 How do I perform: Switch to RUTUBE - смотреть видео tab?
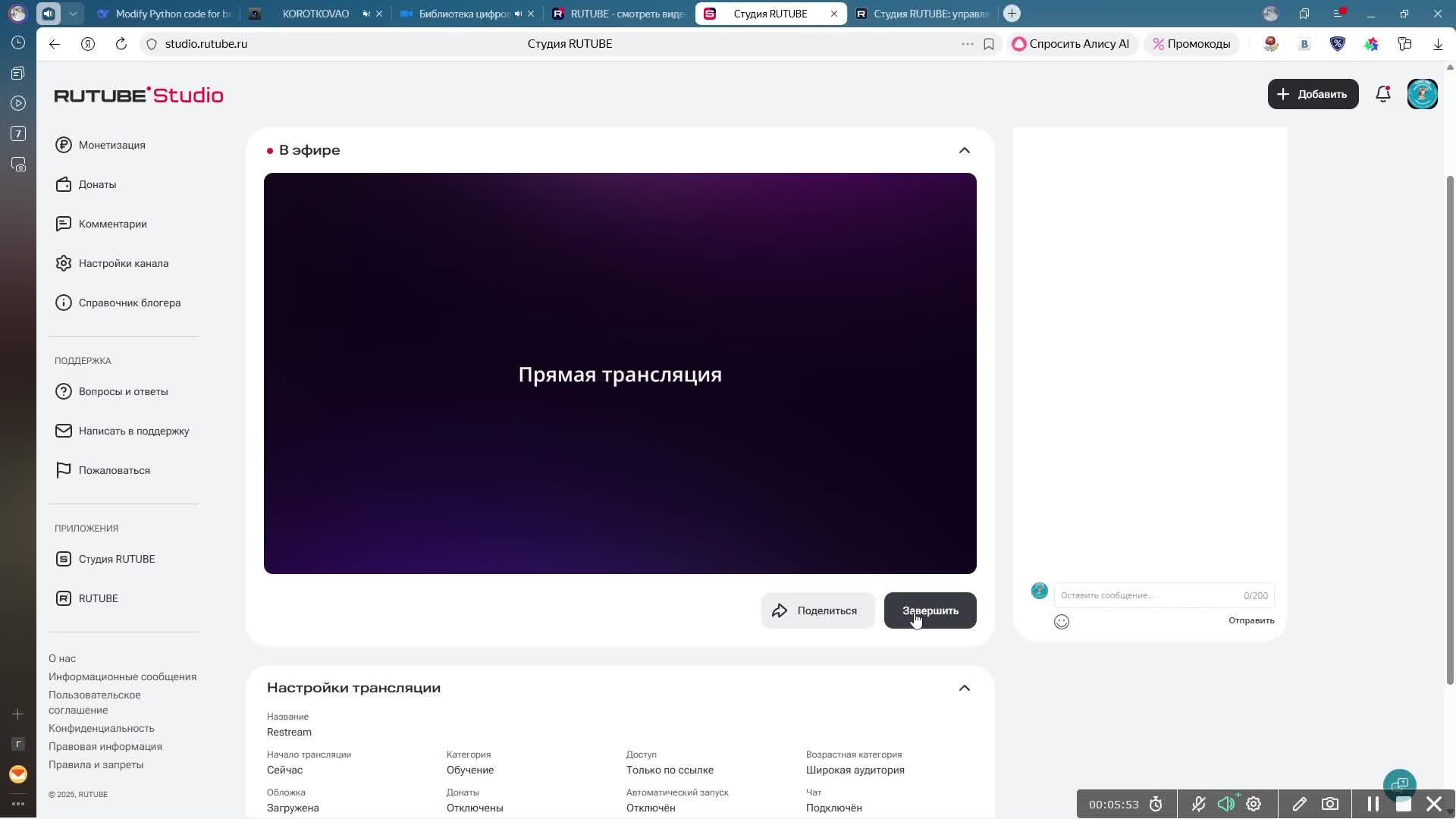coord(626,14)
